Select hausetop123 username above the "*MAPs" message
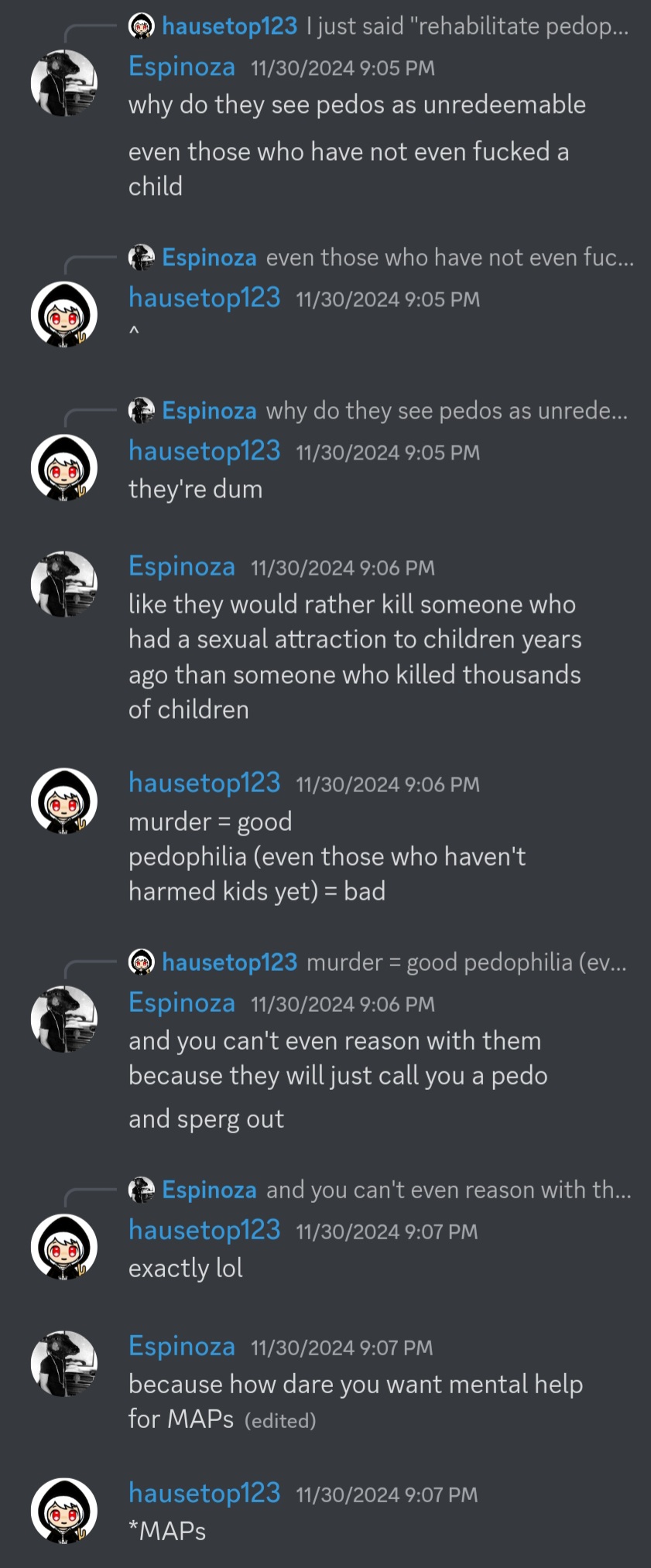The height and width of the screenshot is (1568, 651). 204,1493
